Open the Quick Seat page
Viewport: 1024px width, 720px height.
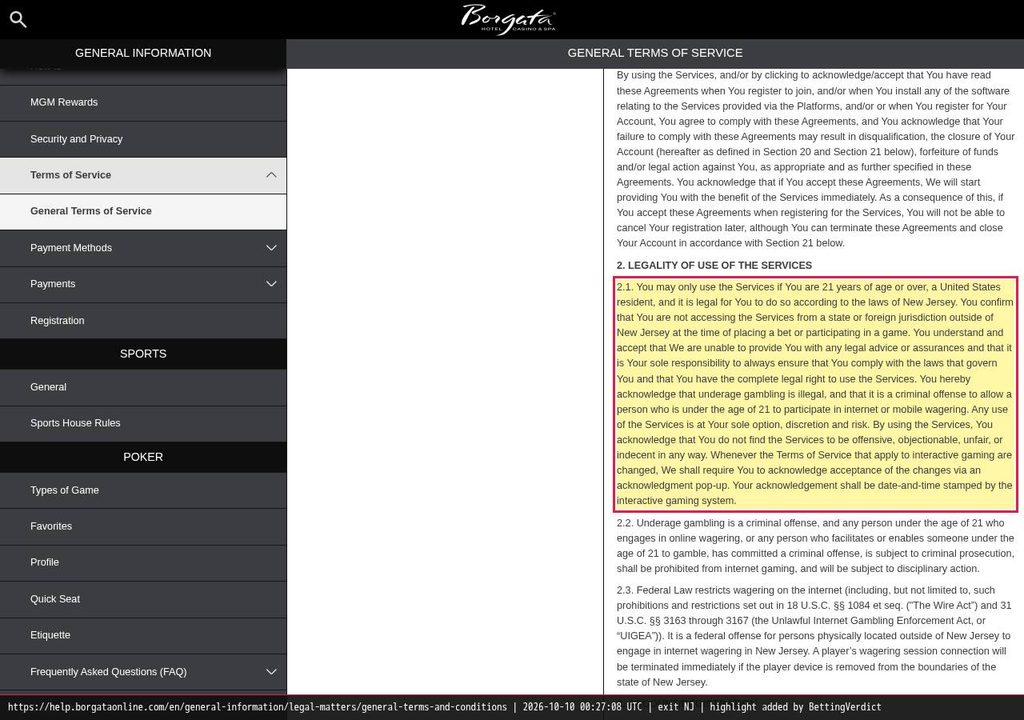click(143, 599)
